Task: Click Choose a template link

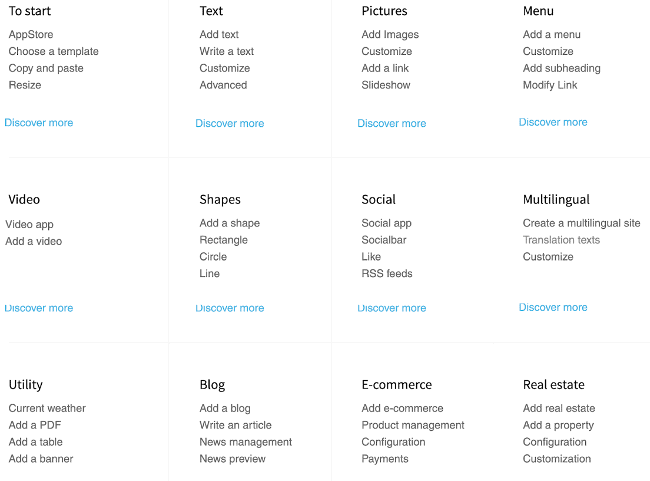Action: (x=53, y=51)
